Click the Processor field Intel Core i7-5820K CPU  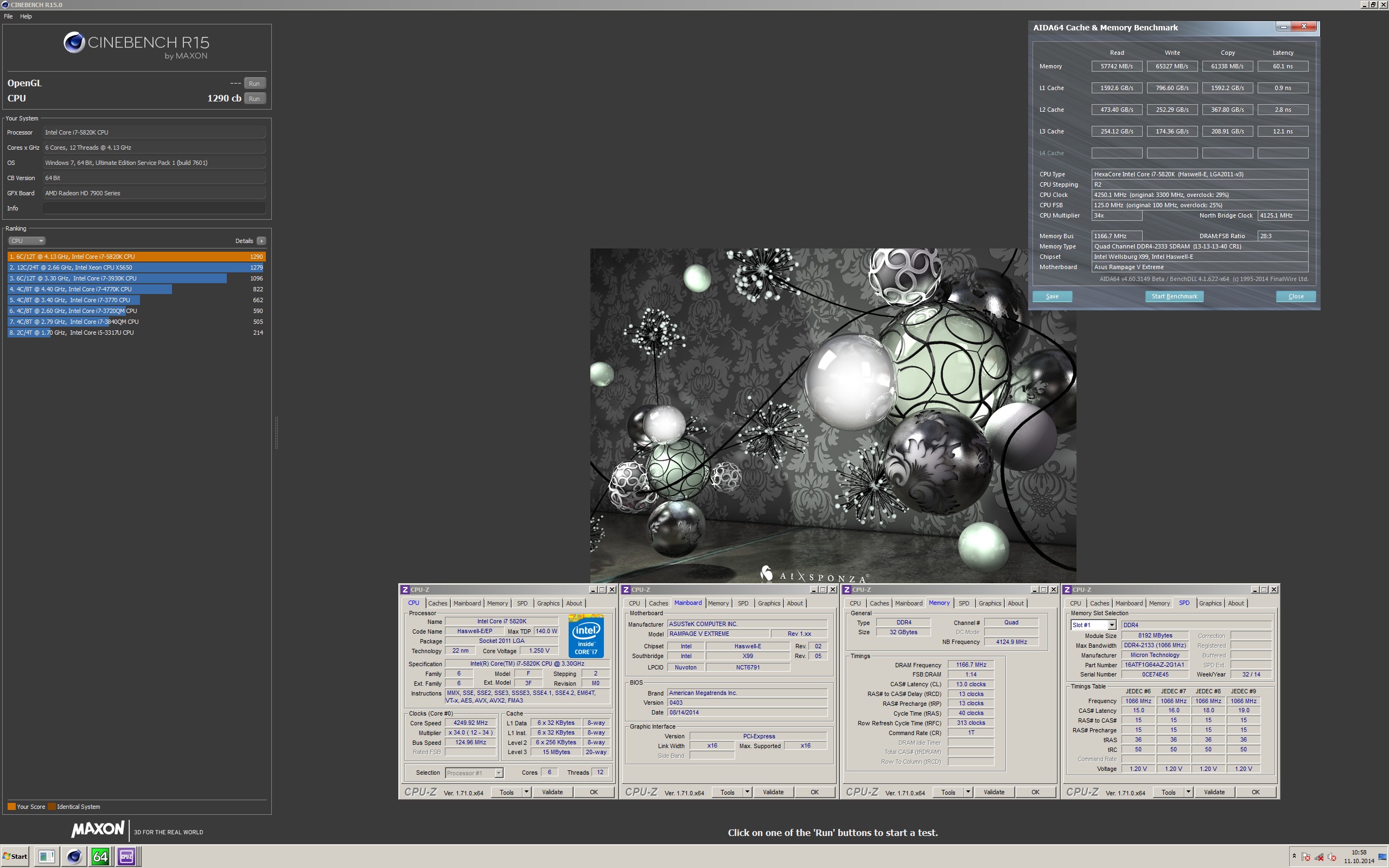pyautogui.click(x=154, y=132)
